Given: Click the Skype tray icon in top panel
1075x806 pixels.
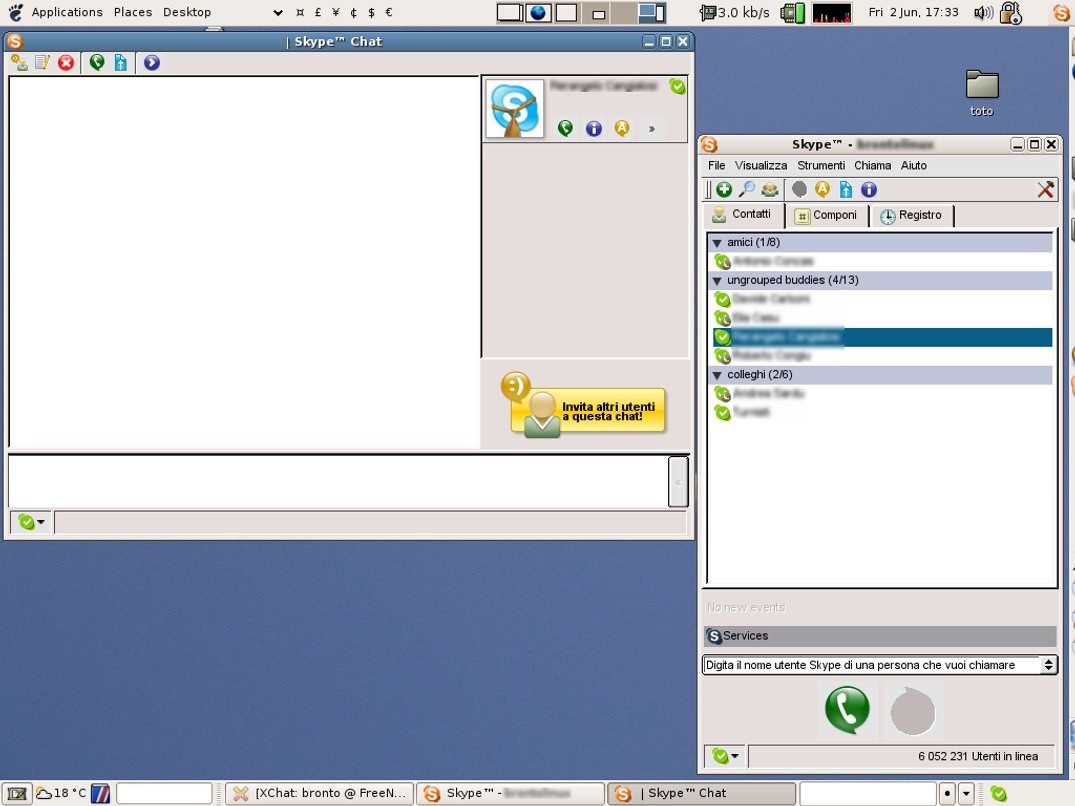Looking at the screenshot, I should [x=1061, y=12].
